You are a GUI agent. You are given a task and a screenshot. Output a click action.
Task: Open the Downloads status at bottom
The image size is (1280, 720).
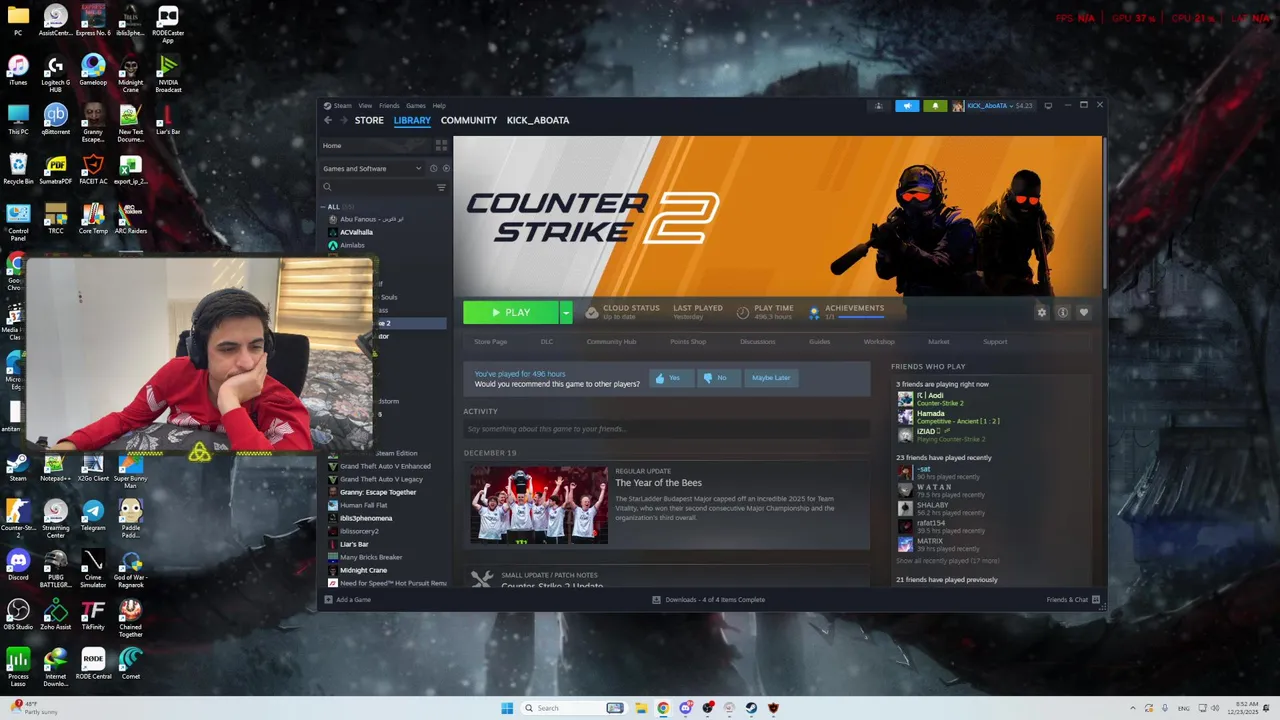(x=708, y=600)
